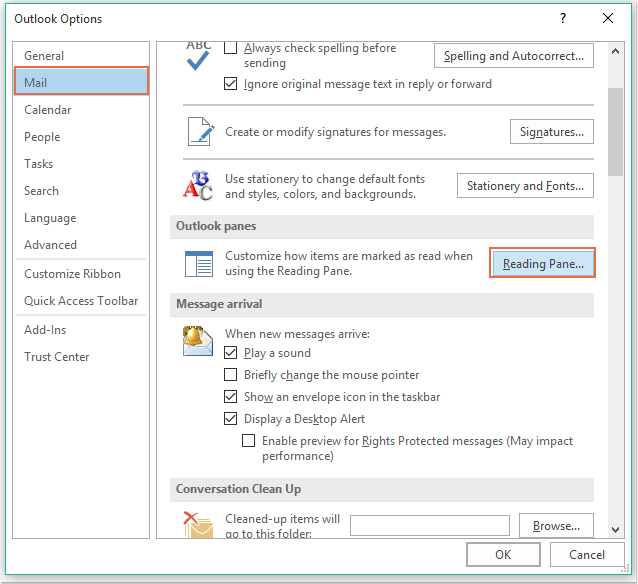638x584 pixels.
Task: Click the signature pen-and-paper icon
Action: coord(199,132)
